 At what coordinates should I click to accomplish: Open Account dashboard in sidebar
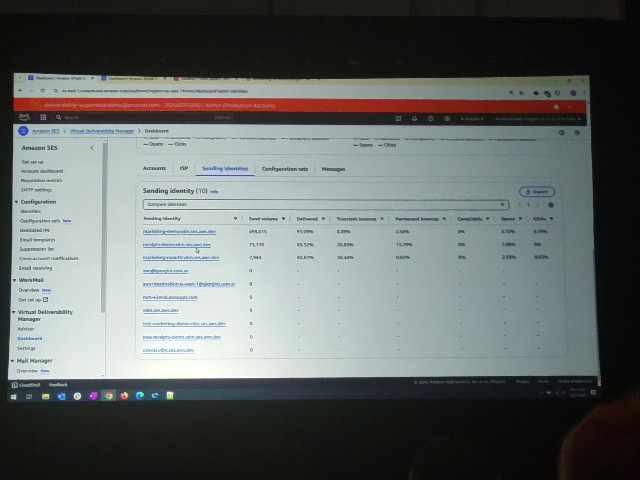click(x=42, y=171)
